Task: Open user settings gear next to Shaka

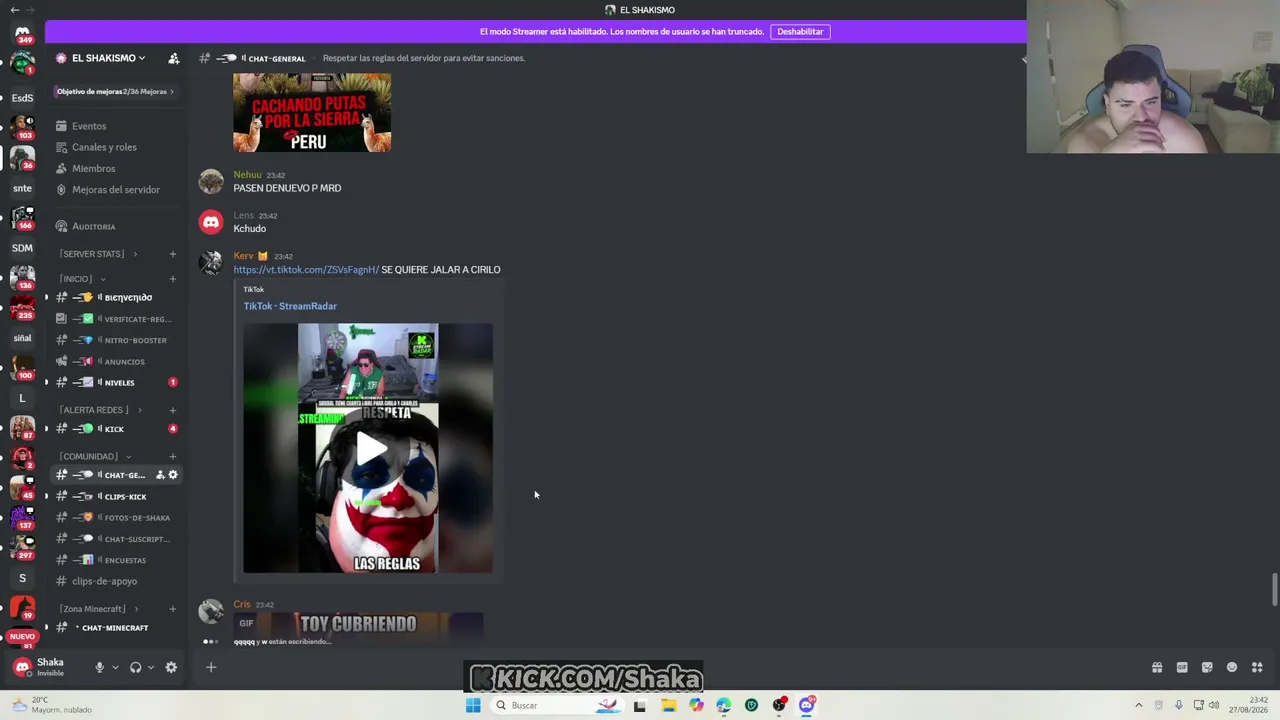Action: click(171, 667)
